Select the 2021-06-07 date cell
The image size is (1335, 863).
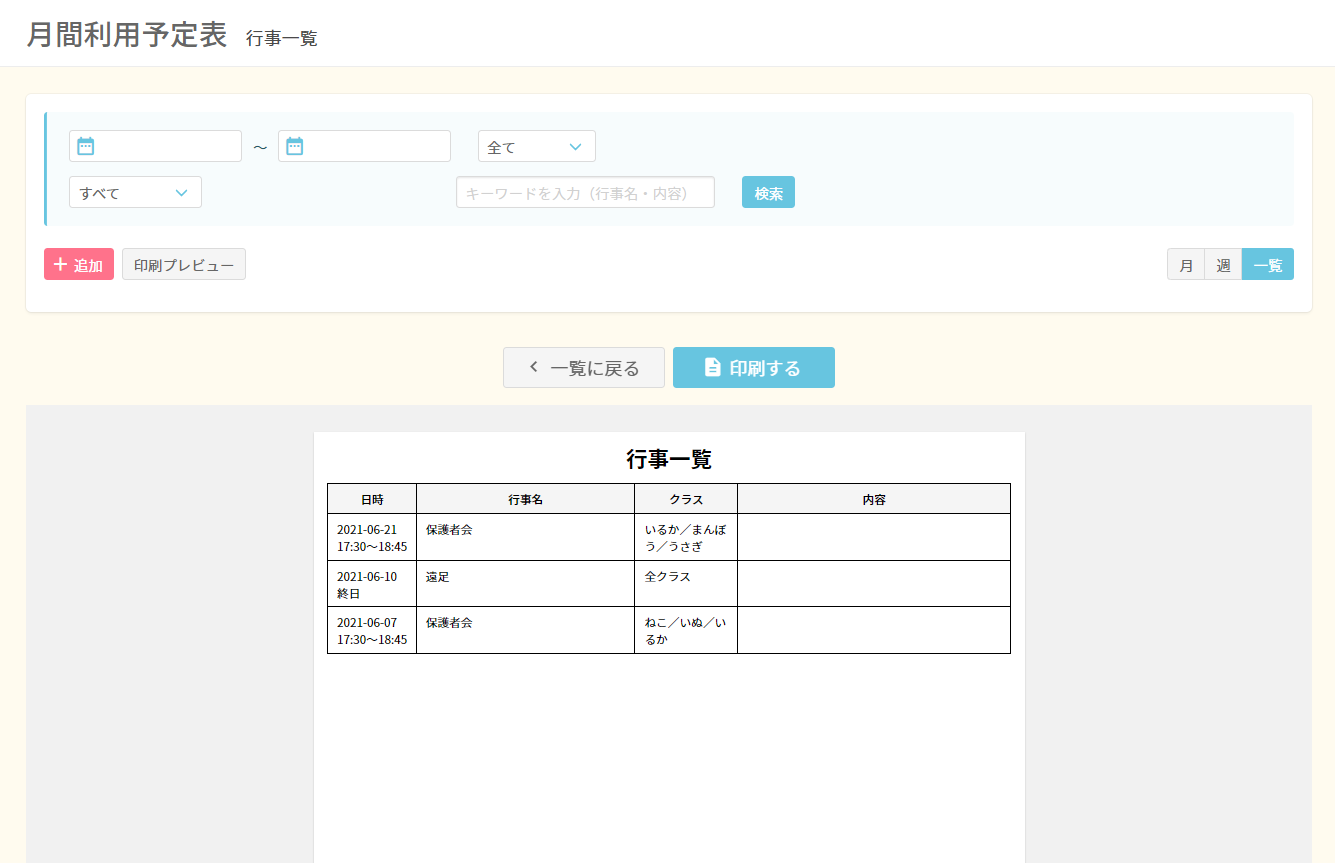pyautogui.click(x=372, y=630)
